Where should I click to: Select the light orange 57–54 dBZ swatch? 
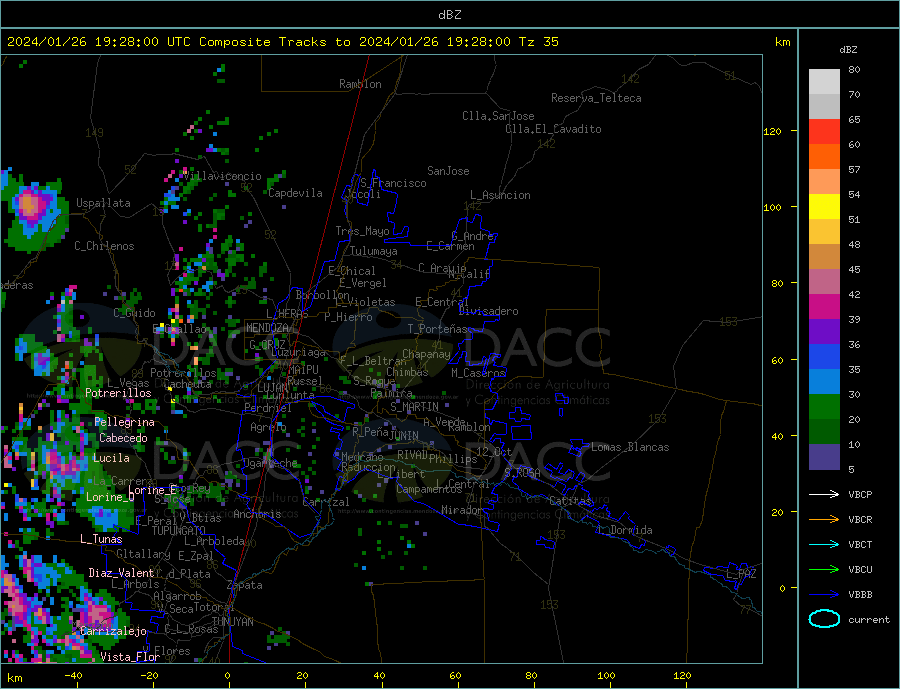coord(824,181)
